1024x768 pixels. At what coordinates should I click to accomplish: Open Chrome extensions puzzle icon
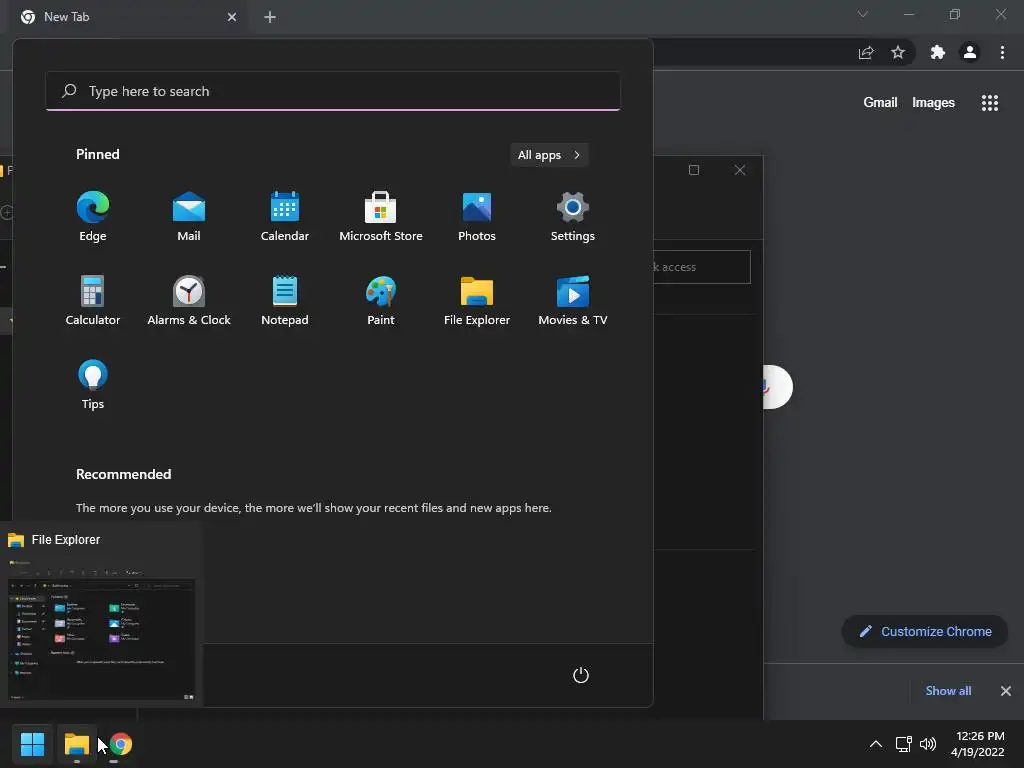[x=937, y=52]
